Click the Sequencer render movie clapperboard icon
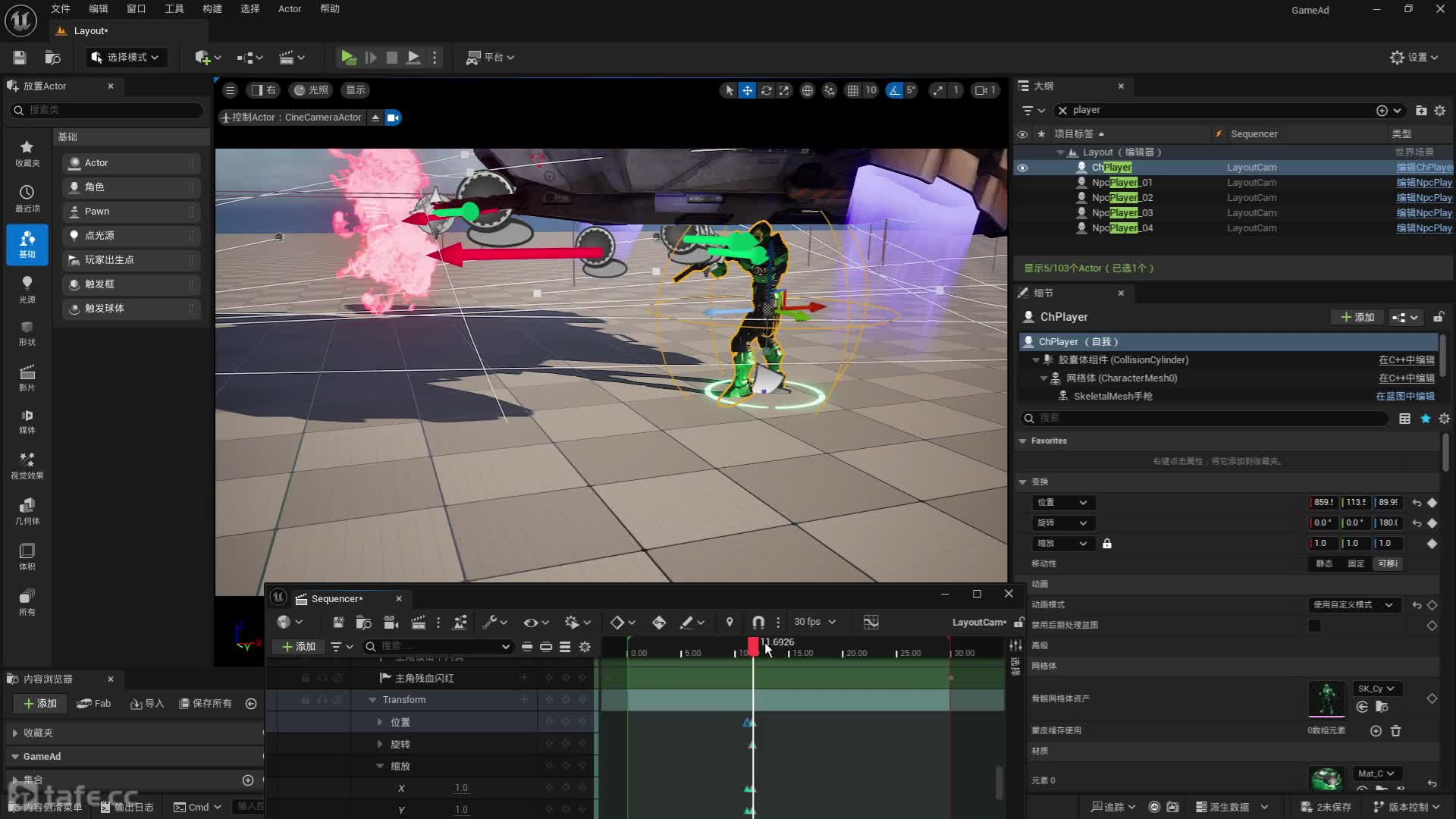Image resolution: width=1456 pixels, height=819 pixels. click(x=418, y=623)
